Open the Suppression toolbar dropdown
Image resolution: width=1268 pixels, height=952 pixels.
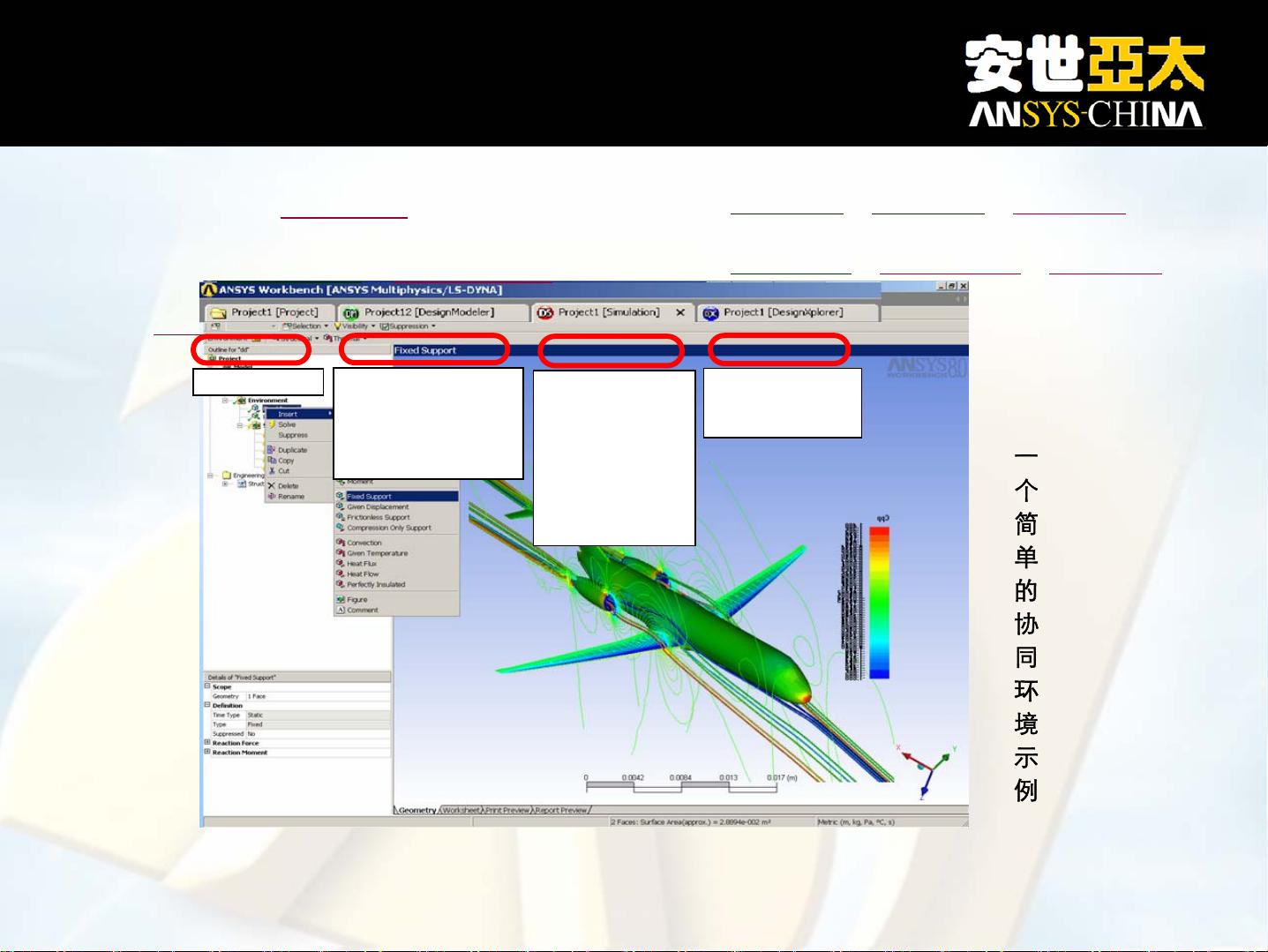pos(408,326)
